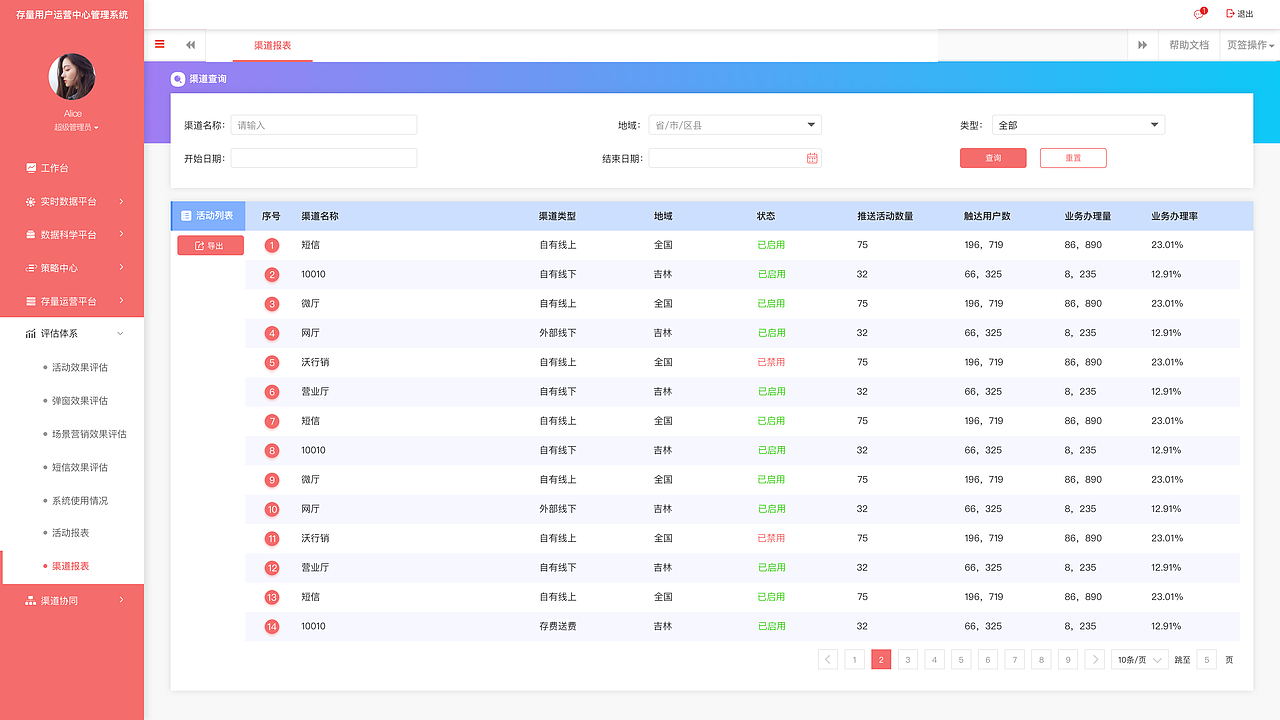Click current page 2 in pagination

tap(881, 659)
